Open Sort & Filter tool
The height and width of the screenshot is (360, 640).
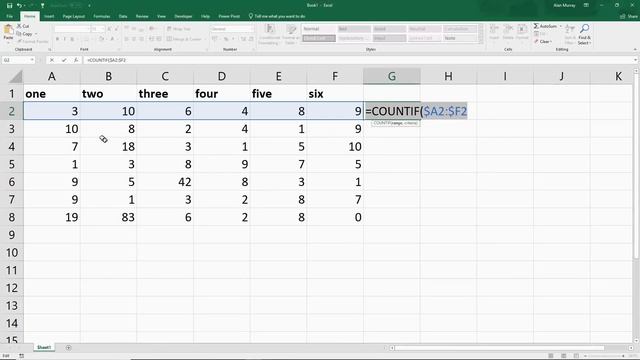(570, 34)
